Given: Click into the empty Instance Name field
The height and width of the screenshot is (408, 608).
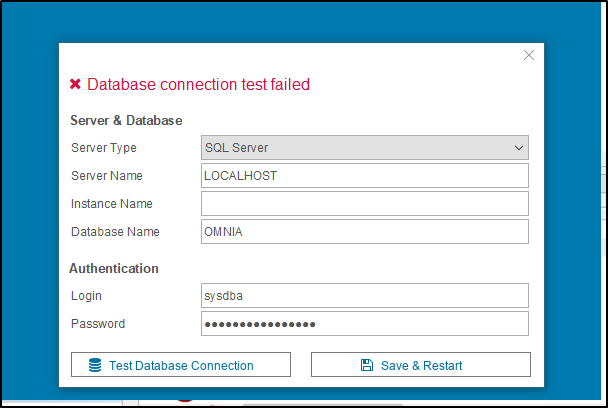Looking at the screenshot, I should pos(364,204).
